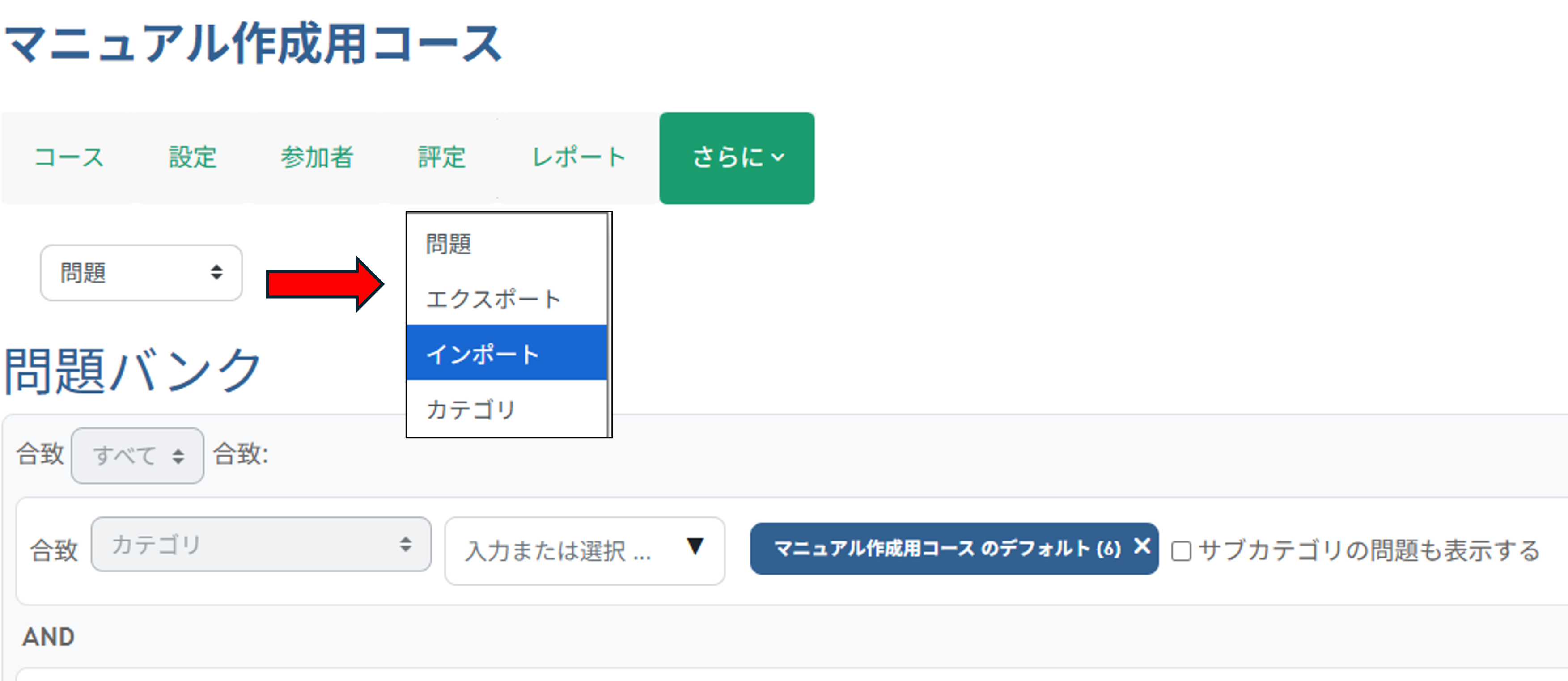The image size is (1568, 681).
Task: Enable サブカテゴリの問題も表示する checkbox
Action: (x=1182, y=551)
